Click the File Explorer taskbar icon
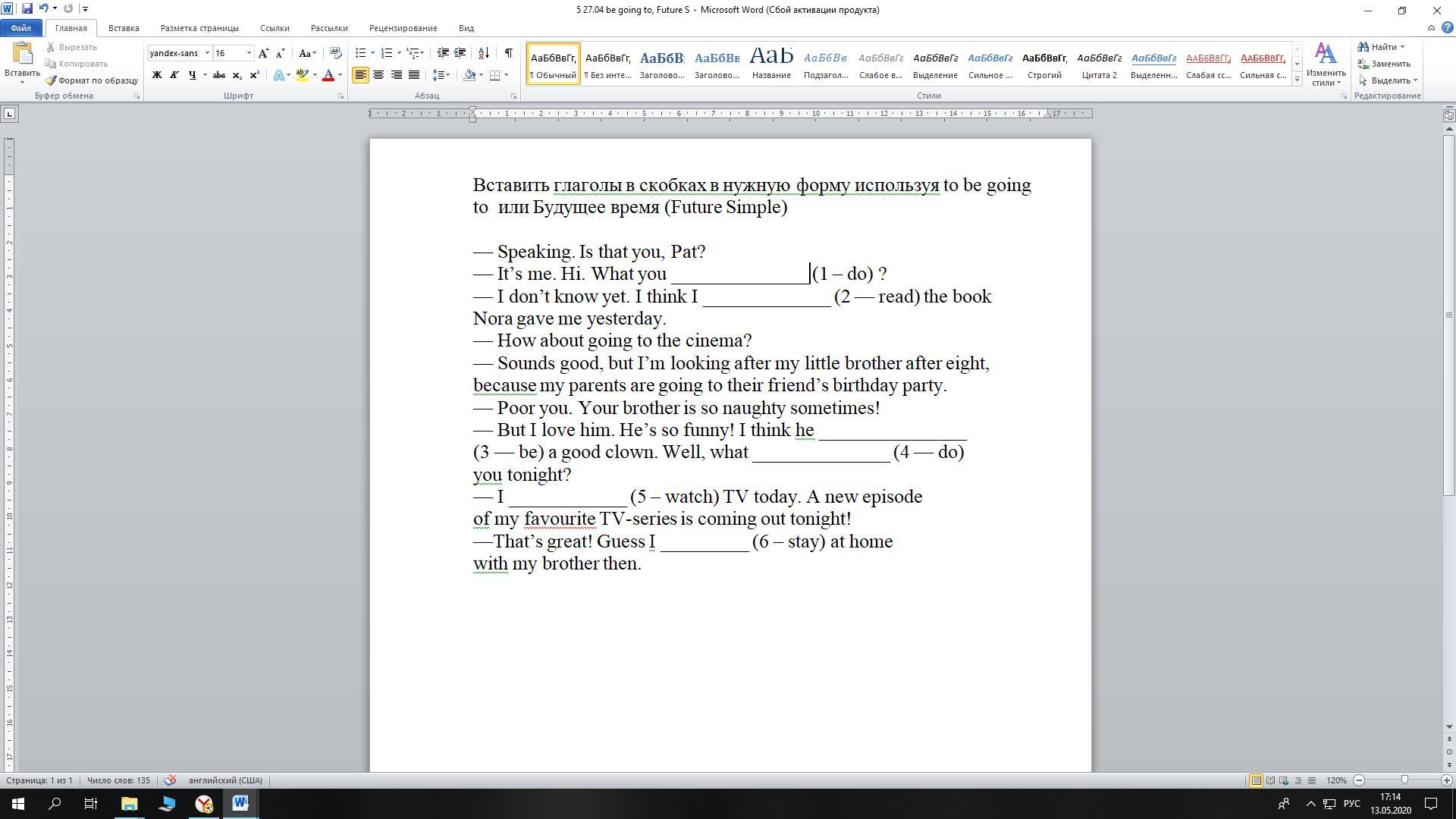 click(x=129, y=804)
